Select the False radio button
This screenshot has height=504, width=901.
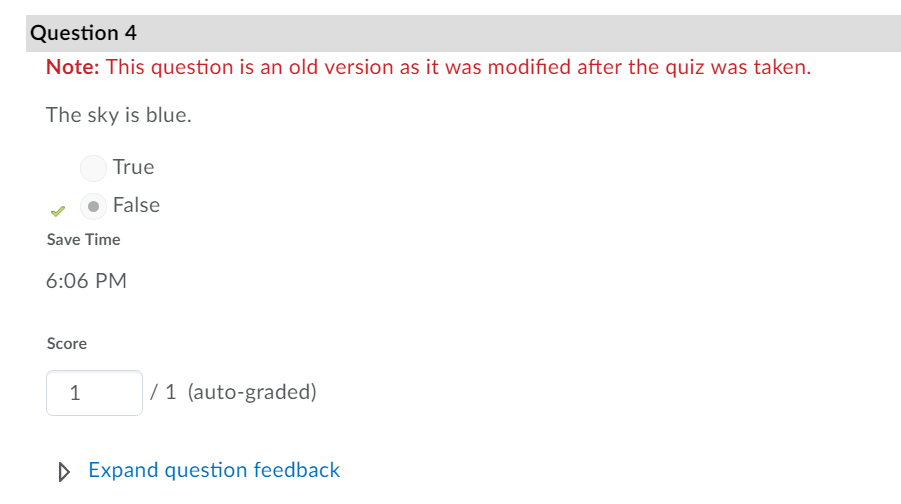[x=93, y=206]
